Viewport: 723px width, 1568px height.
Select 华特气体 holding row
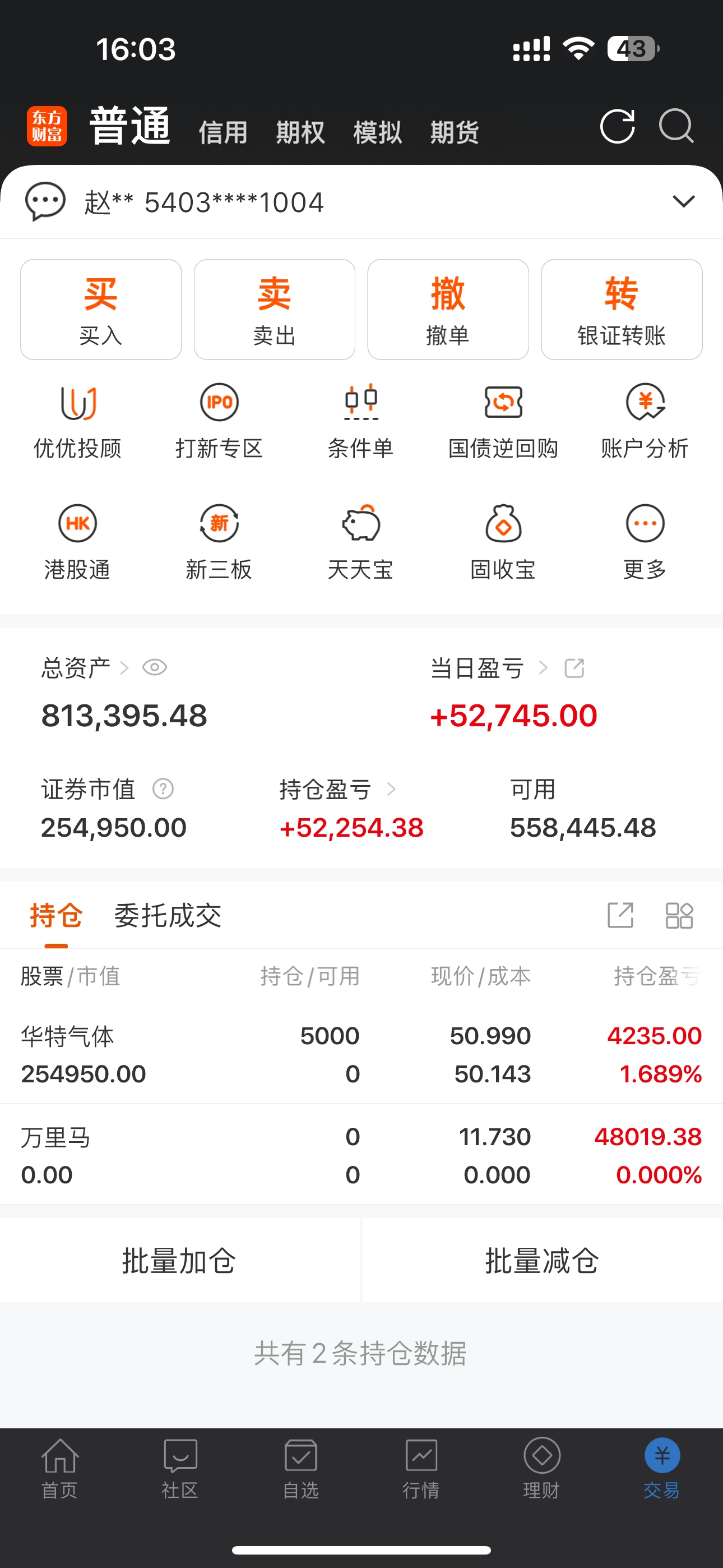(x=361, y=1055)
